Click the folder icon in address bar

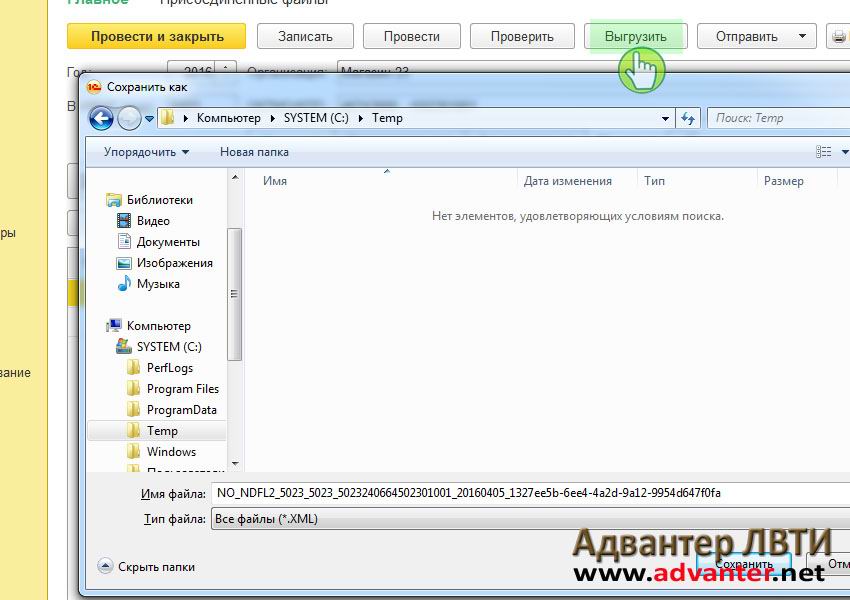coord(168,118)
